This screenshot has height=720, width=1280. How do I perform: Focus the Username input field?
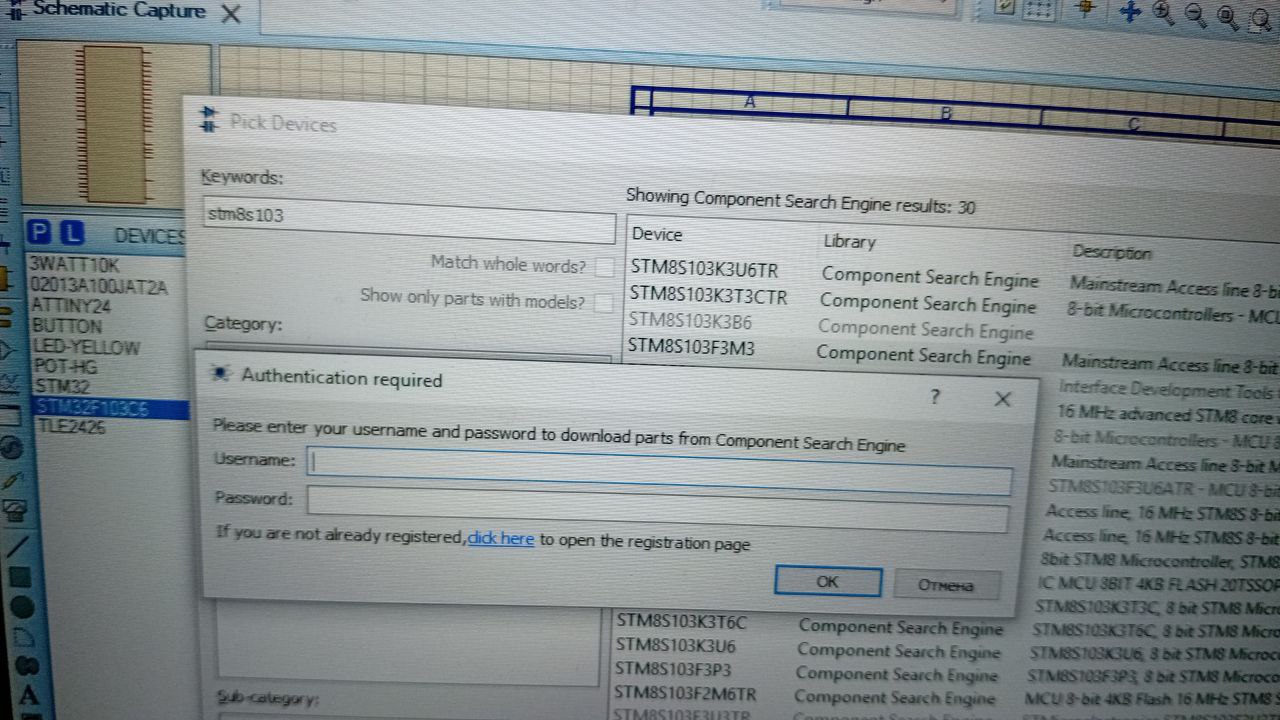(660, 469)
